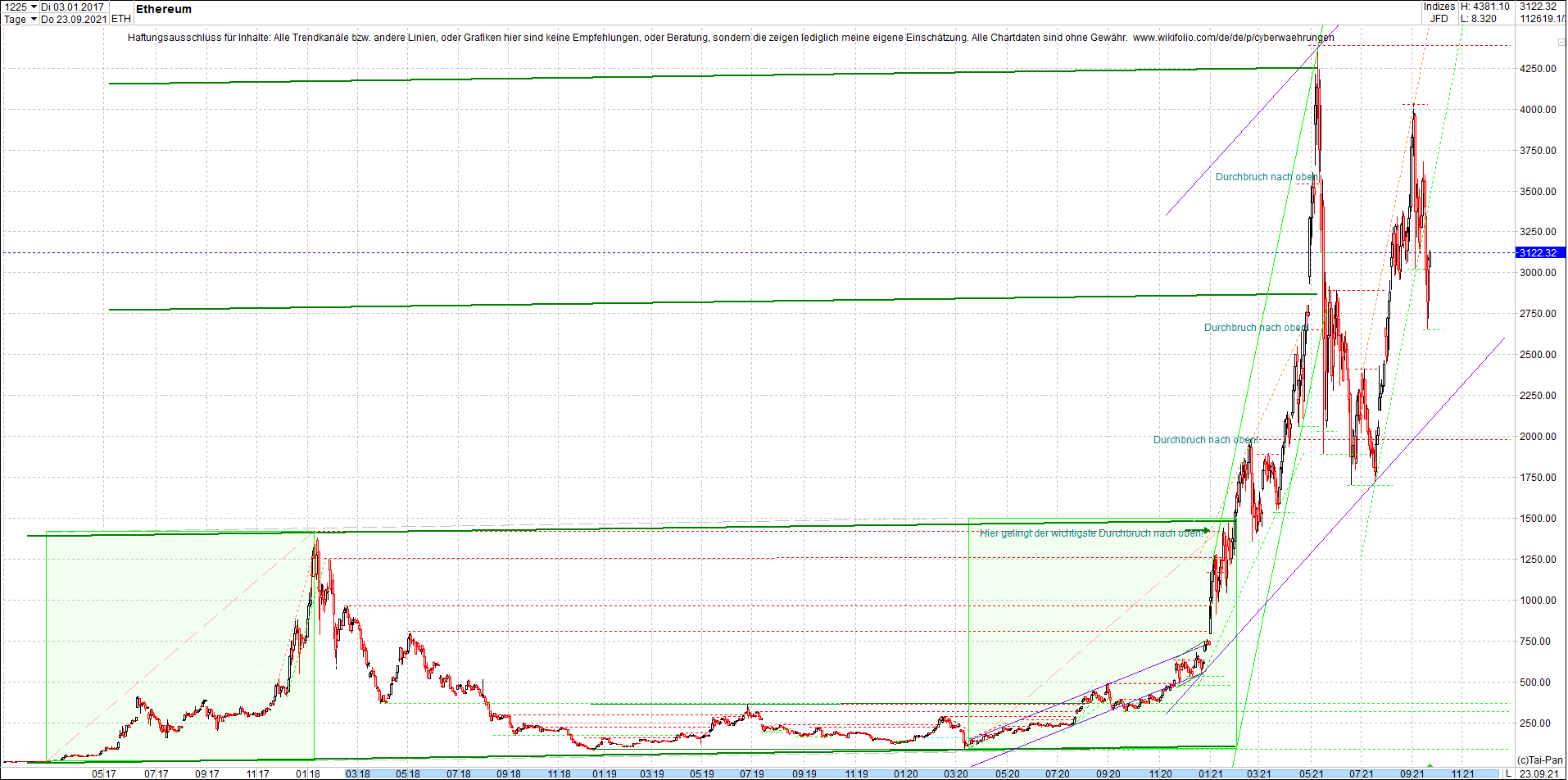Click the high value H: 4381.10
The width and height of the screenshot is (1568, 780).
[x=1484, y=7]
